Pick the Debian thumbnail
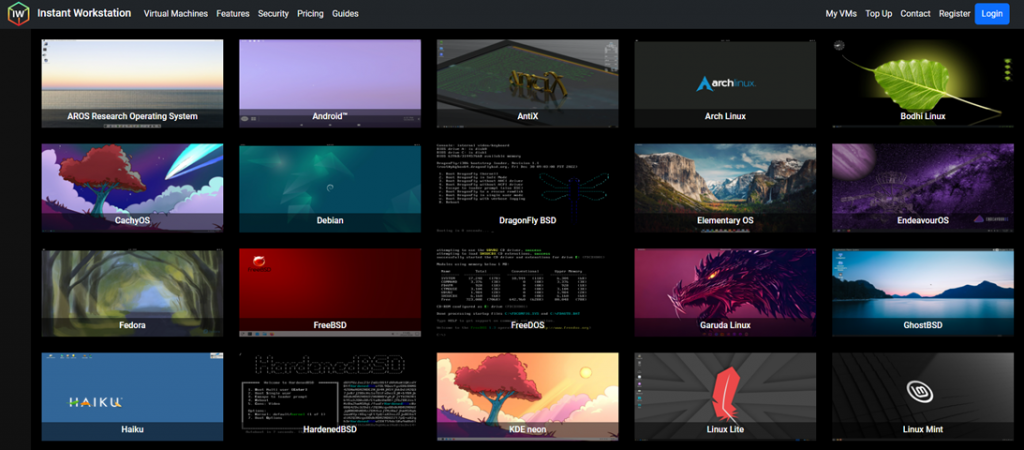1024x450 pixels. click(x=330, y=188)
